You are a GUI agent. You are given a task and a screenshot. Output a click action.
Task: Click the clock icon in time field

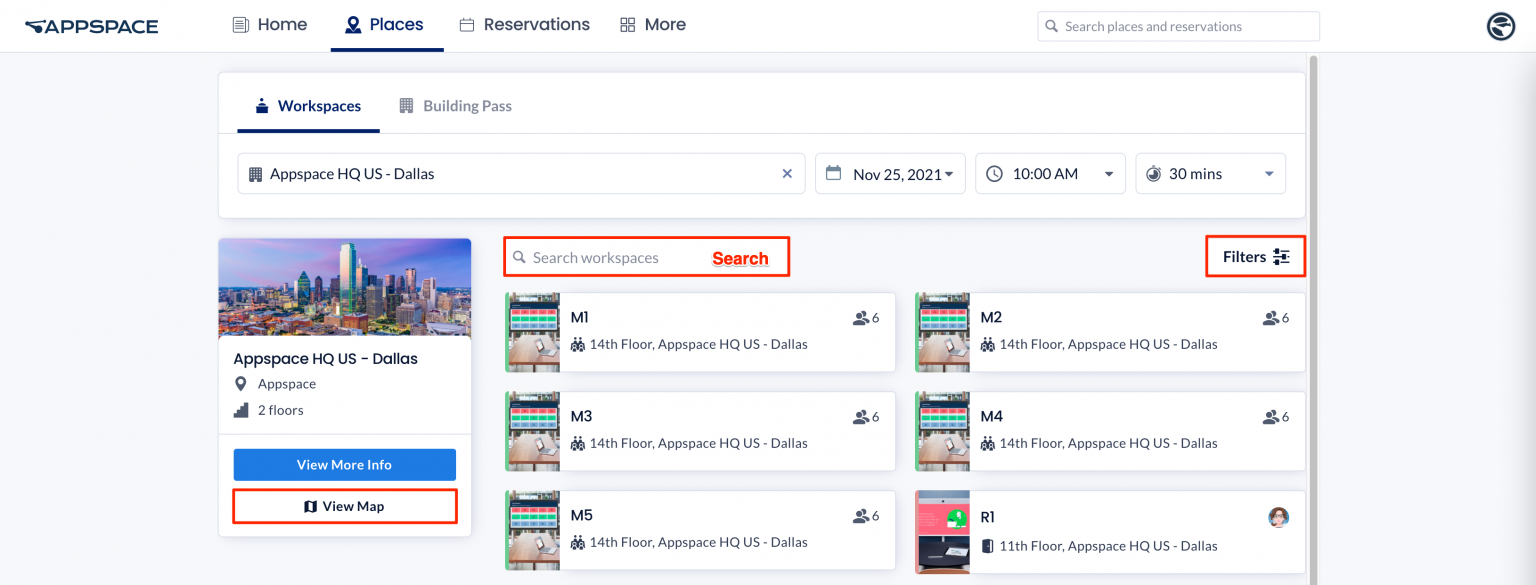994,174
